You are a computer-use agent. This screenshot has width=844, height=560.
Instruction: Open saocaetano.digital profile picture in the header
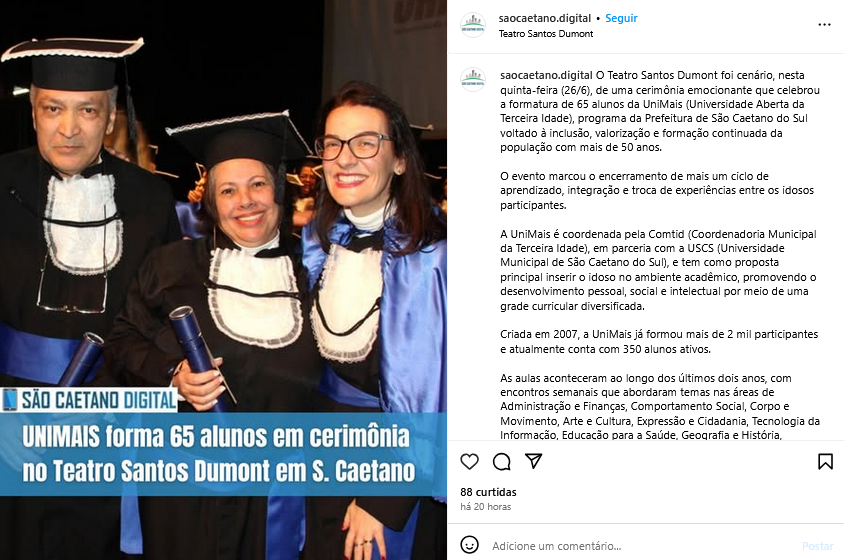(473, 25)
